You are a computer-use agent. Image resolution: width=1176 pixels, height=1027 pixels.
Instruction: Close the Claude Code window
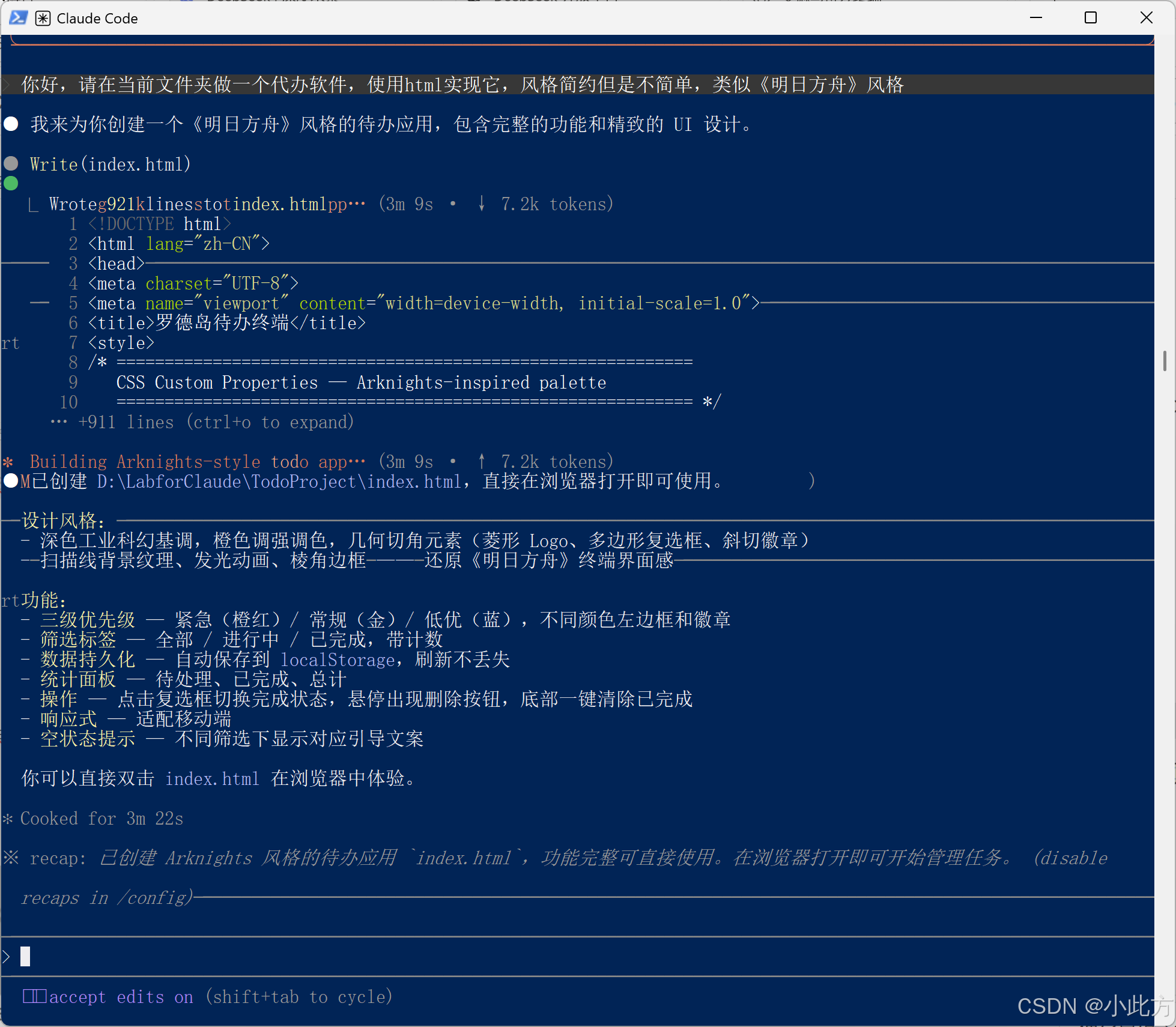(x=1146, y=18)
